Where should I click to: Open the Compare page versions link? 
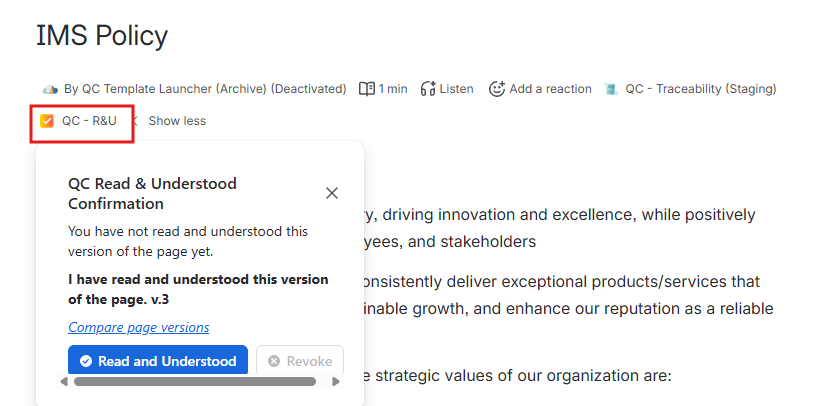(139, 328)
